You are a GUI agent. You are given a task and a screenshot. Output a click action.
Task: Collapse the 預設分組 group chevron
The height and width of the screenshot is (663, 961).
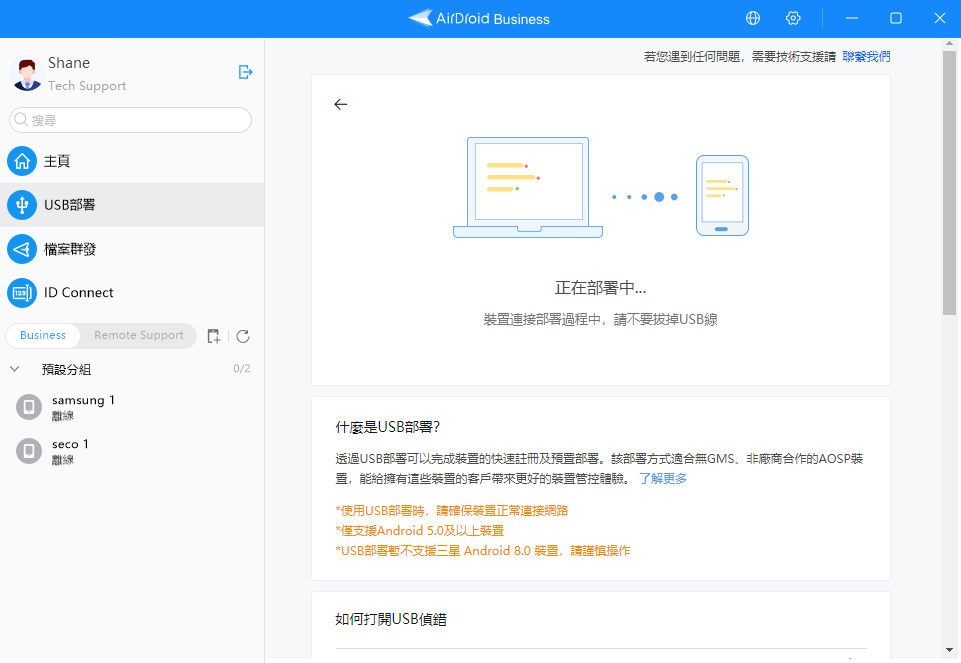[x=15, y=369]
